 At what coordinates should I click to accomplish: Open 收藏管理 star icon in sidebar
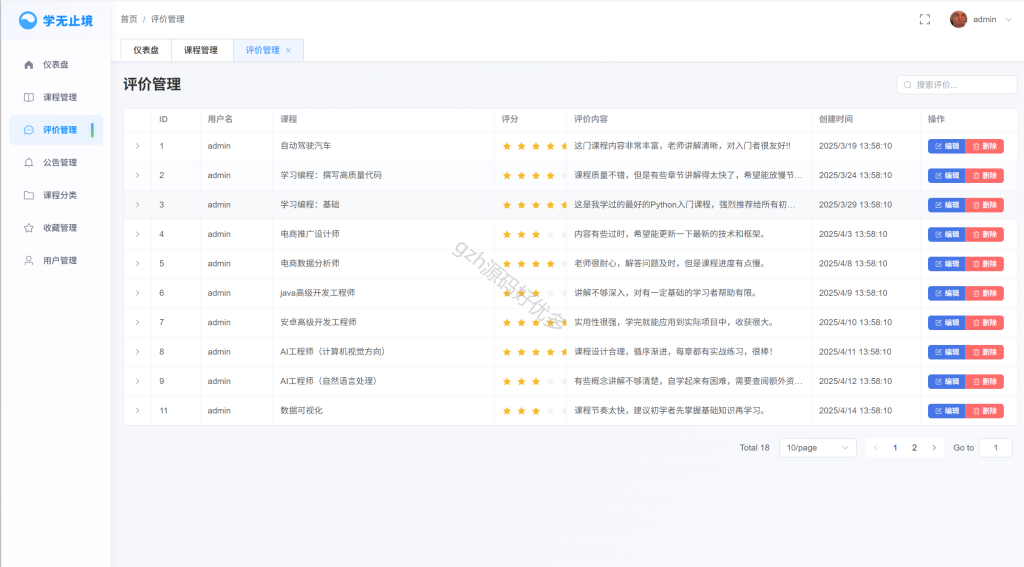pyautogui.click(x=29, y=228)
